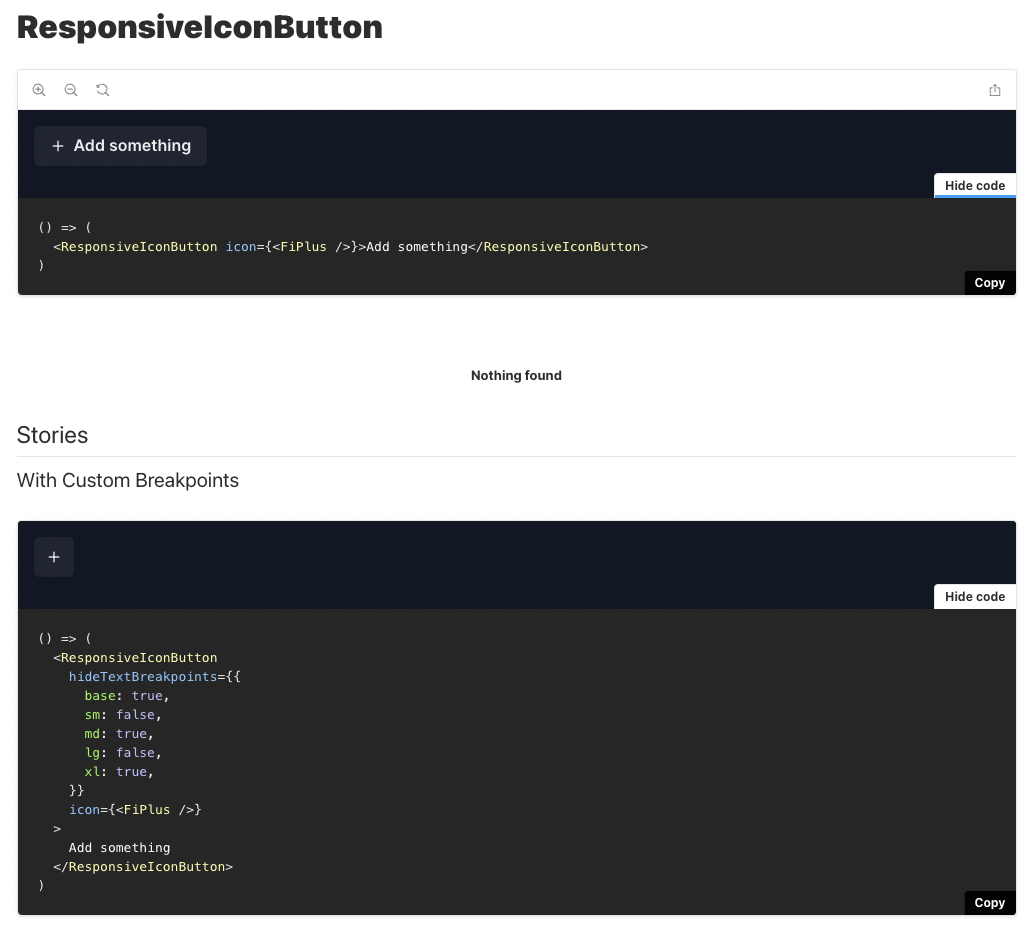Click the plus icon inside Add something button

point(57,145)
